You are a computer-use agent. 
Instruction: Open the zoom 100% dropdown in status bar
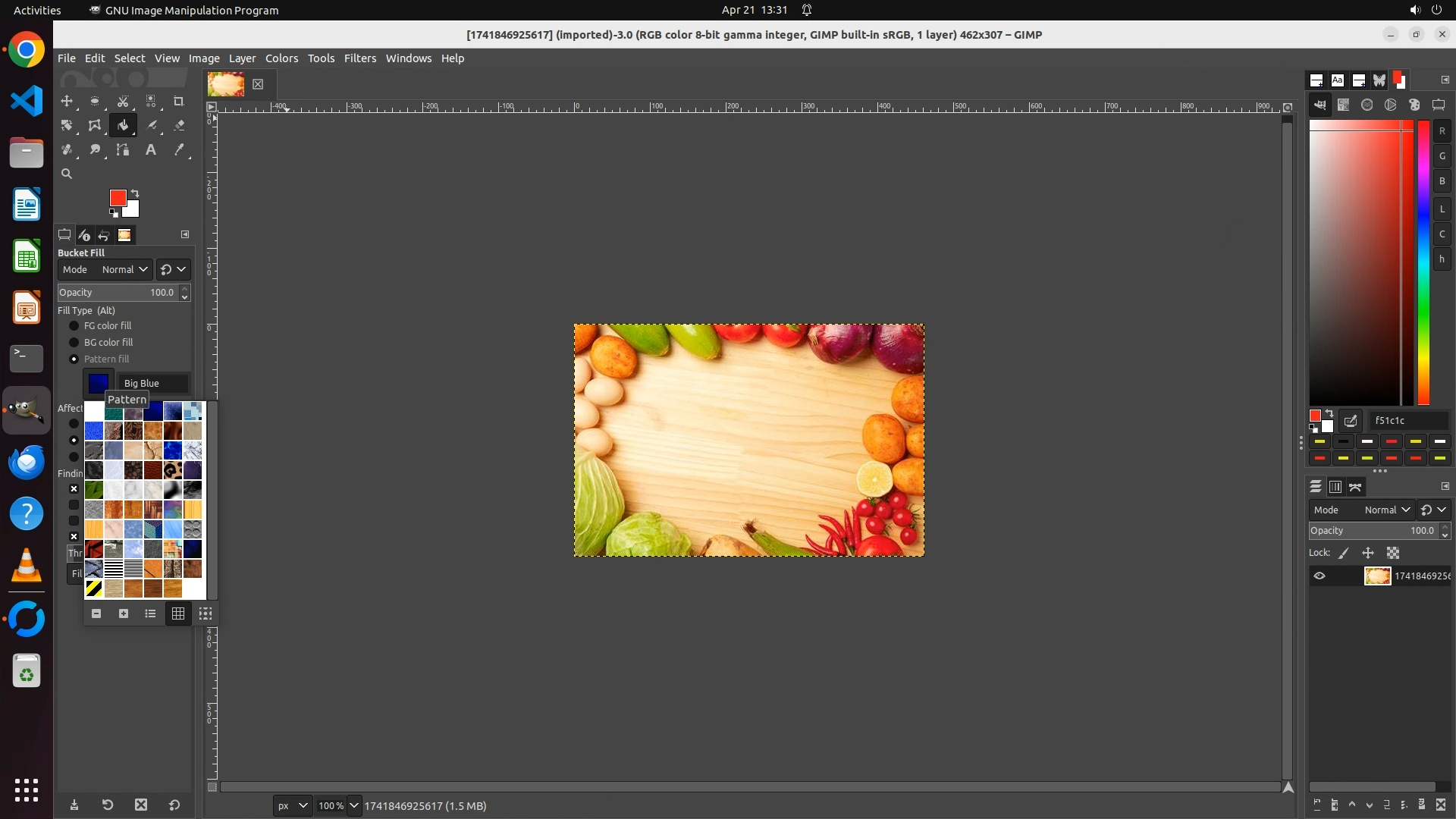tap(353, 805)
